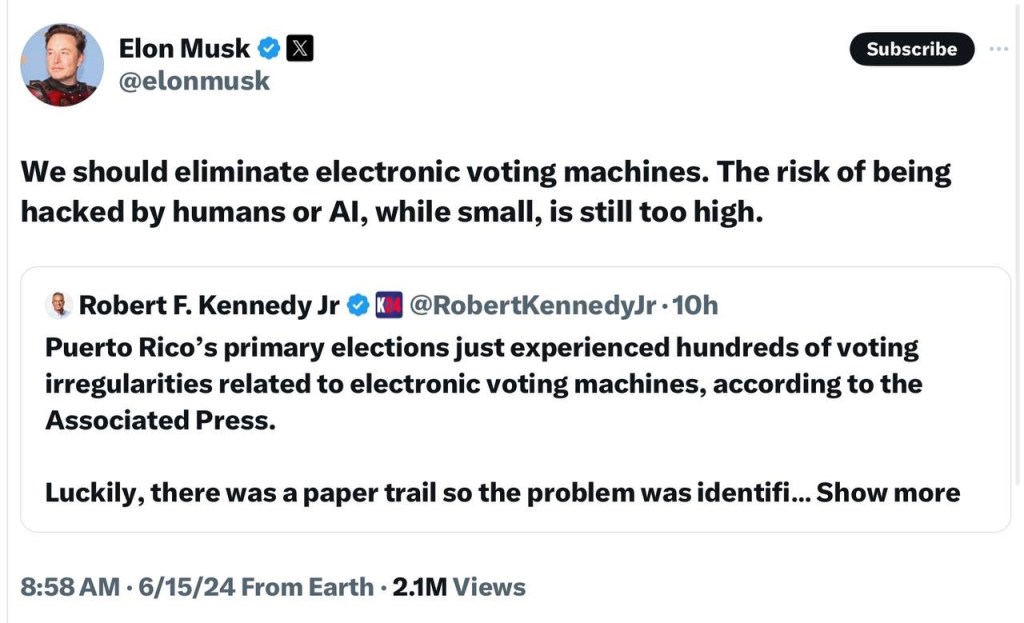The height and width of the screenshot is (623, 1024).
Task: Click the 8:58 AM post timestamp
Action: coord(69,587)
